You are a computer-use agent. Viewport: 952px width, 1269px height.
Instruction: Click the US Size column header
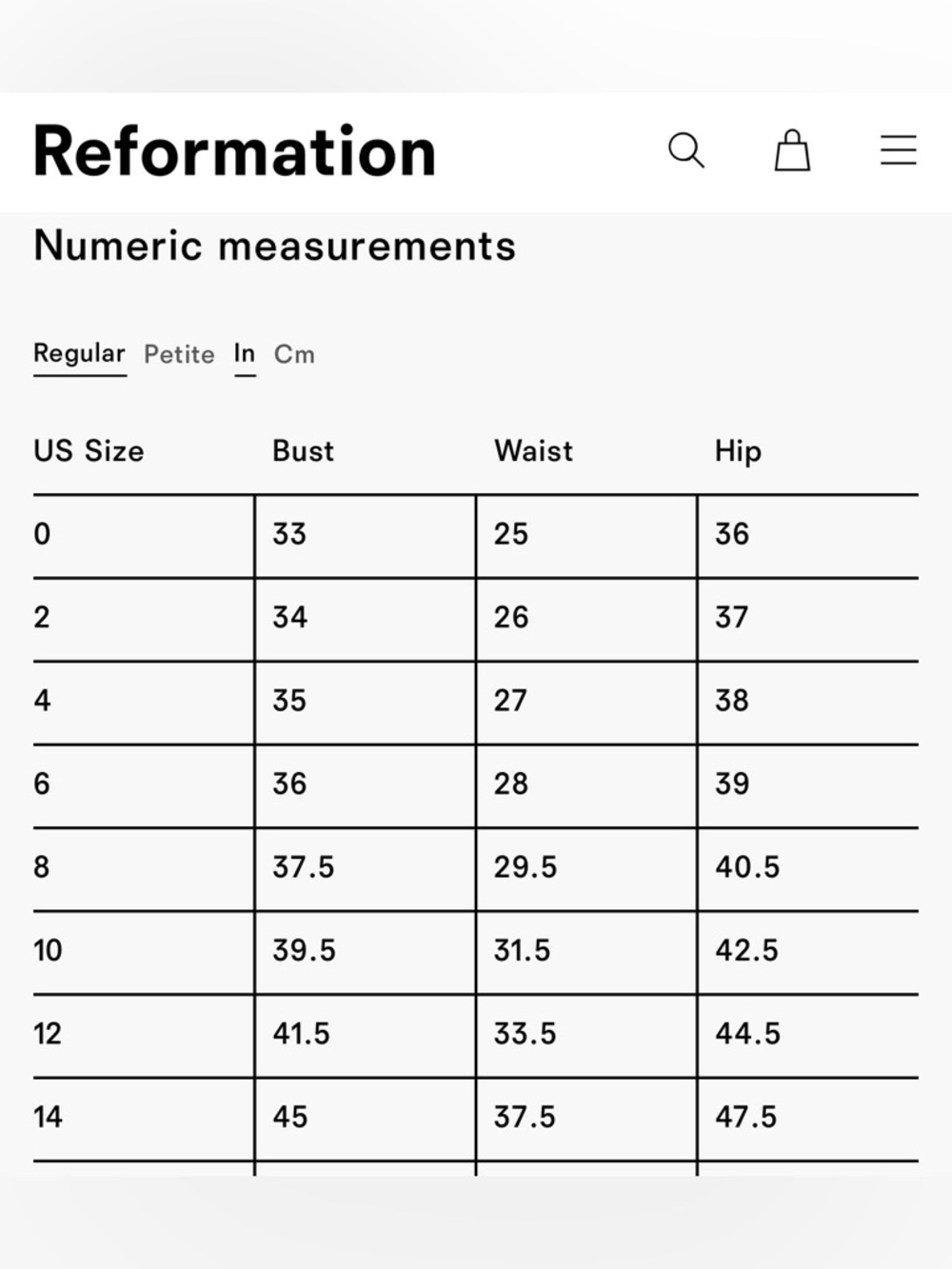coord(89,450)
